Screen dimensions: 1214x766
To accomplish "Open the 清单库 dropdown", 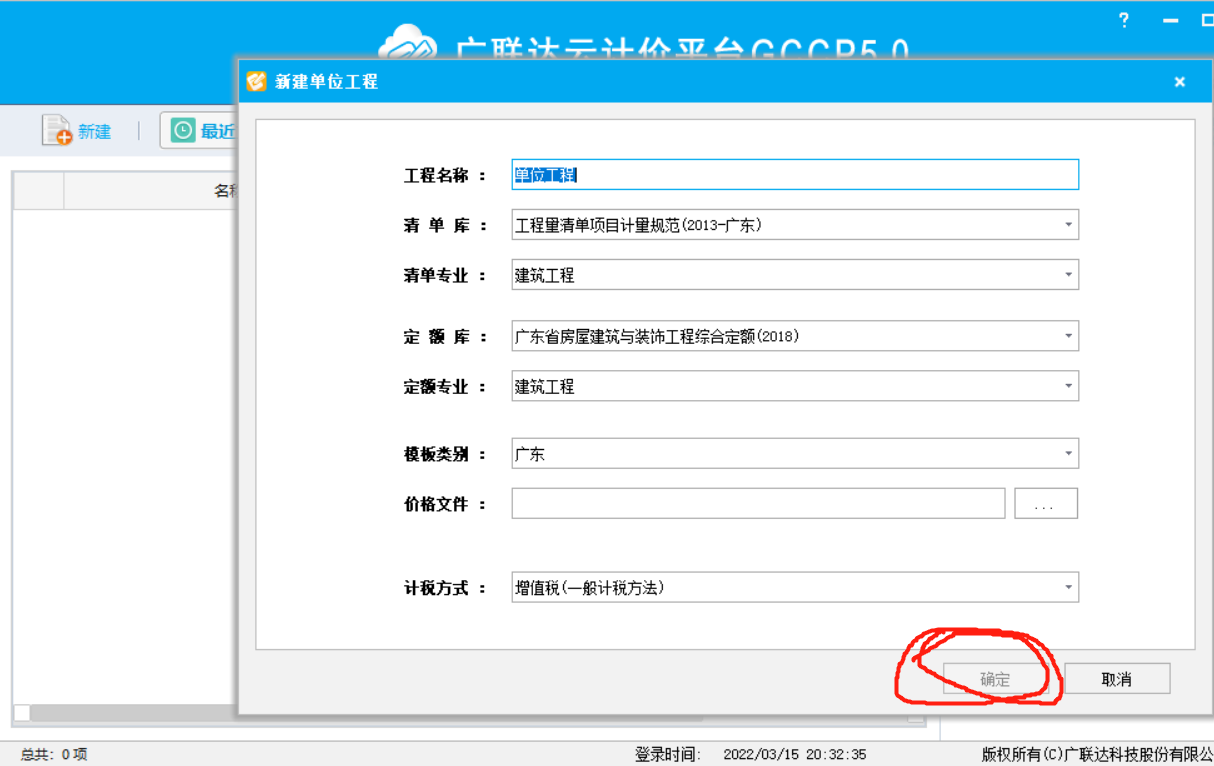I will [x=795, y=225].
